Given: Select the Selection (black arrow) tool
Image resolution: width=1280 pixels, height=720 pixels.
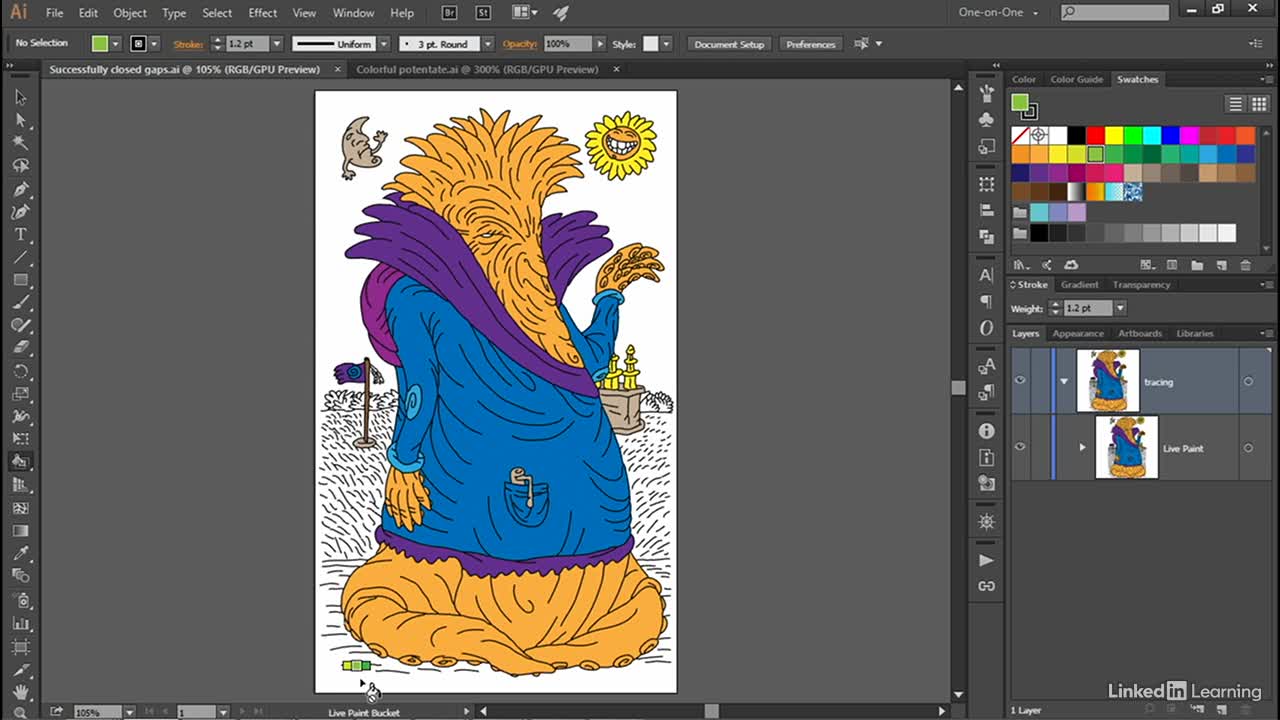Looking at the screenshot, I should point(20,97).
